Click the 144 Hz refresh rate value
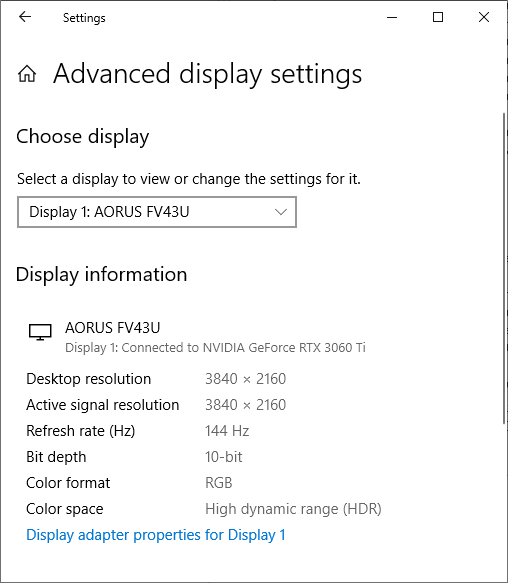The image size is (508, 583). pyautogui.click(x=227, y=431)
